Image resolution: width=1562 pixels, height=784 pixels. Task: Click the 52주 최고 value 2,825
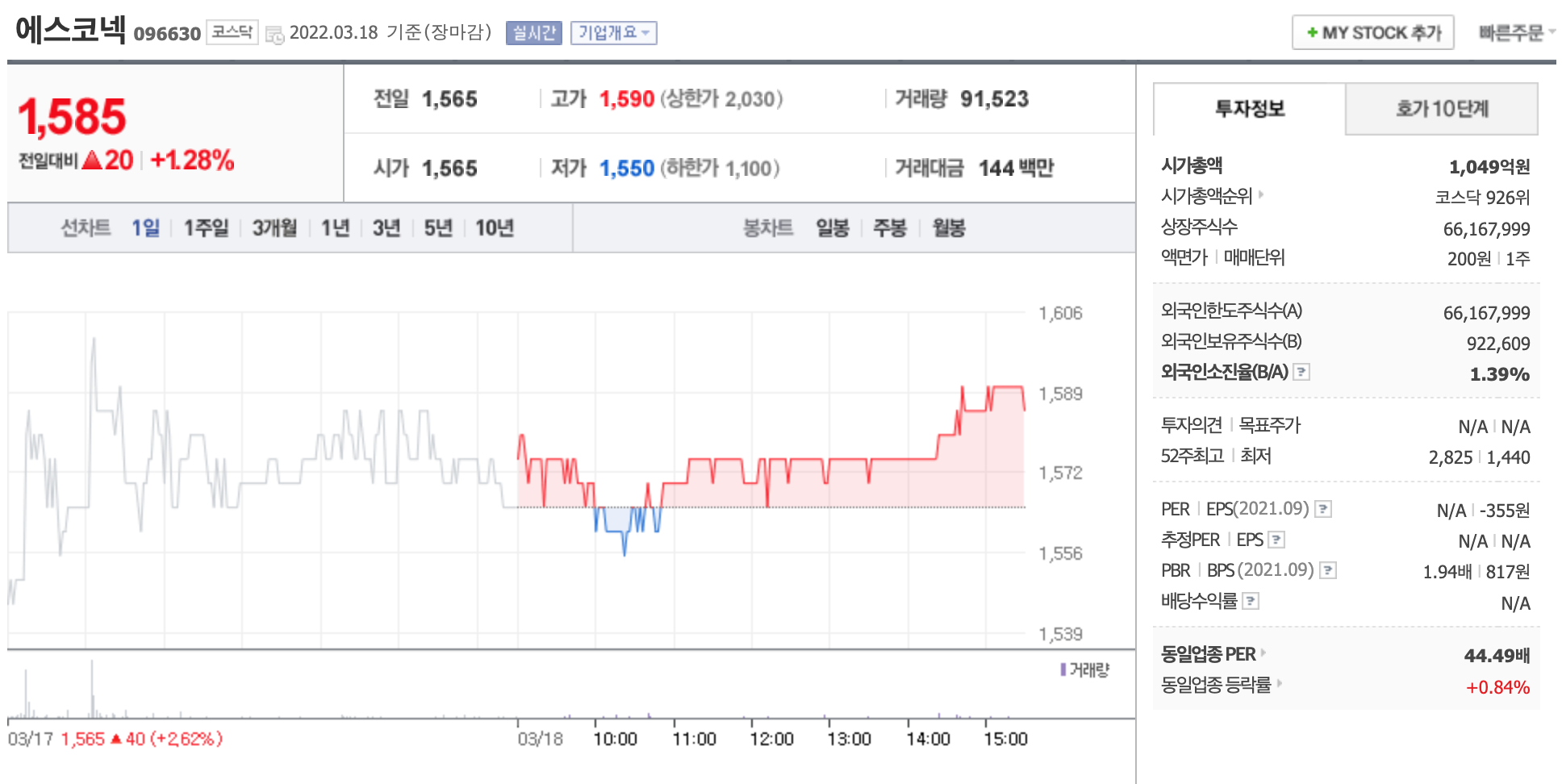1451,457
